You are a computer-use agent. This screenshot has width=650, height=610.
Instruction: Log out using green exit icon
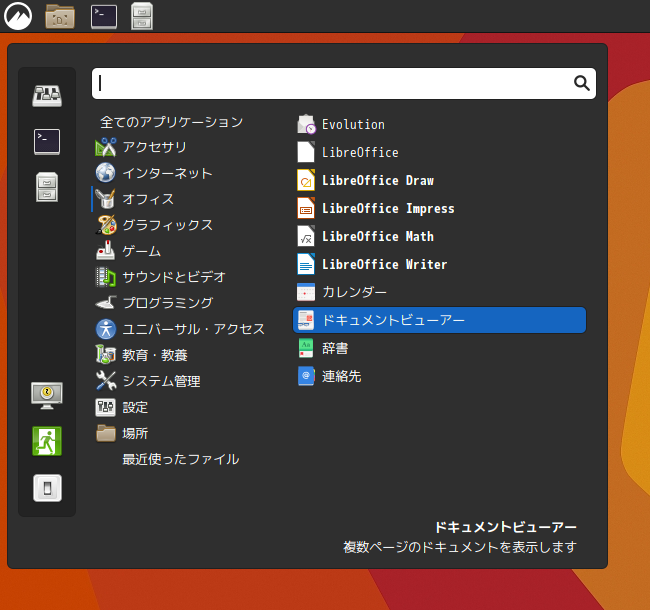coord(47,441)
